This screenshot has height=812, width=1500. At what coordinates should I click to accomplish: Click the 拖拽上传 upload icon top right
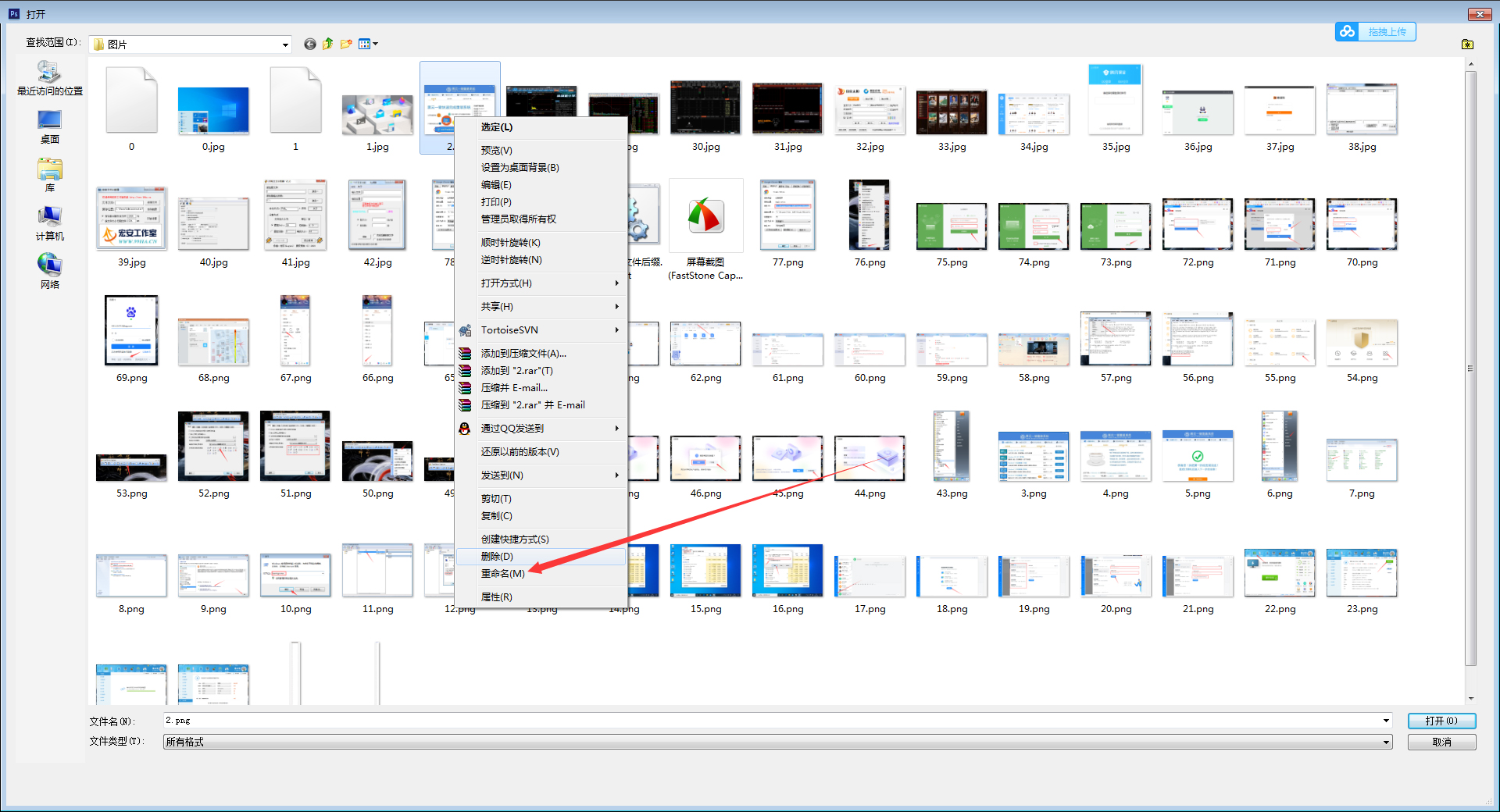tap(1346, 31)
